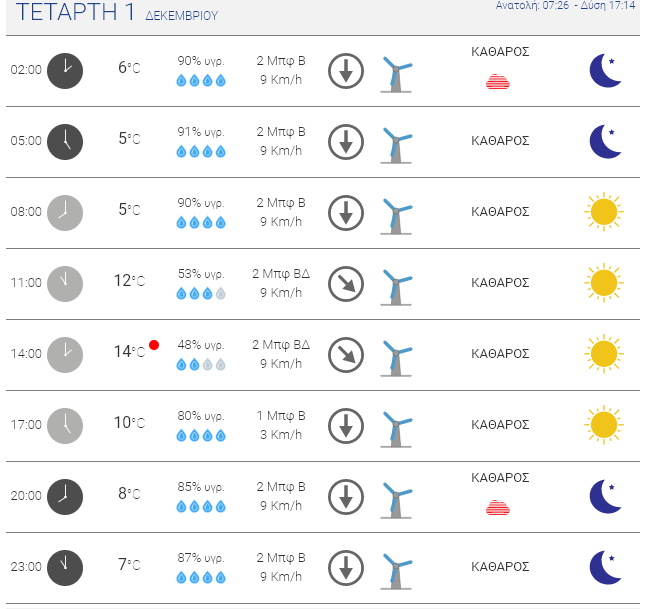
Task: Click the ΔΕΚΕΜΒΡΙΟΥ month label
Action: pos(182,16)
